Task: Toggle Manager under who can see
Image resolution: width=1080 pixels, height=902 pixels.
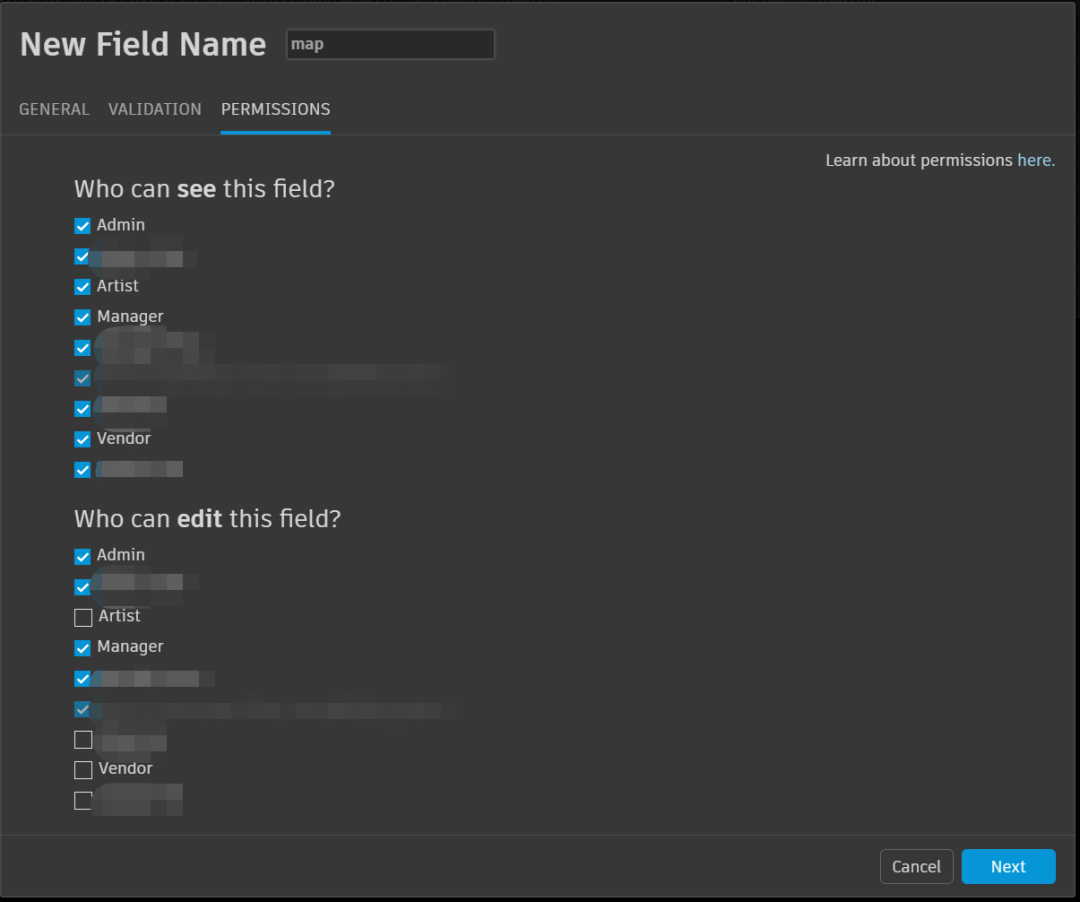Action: click(83, 318)
